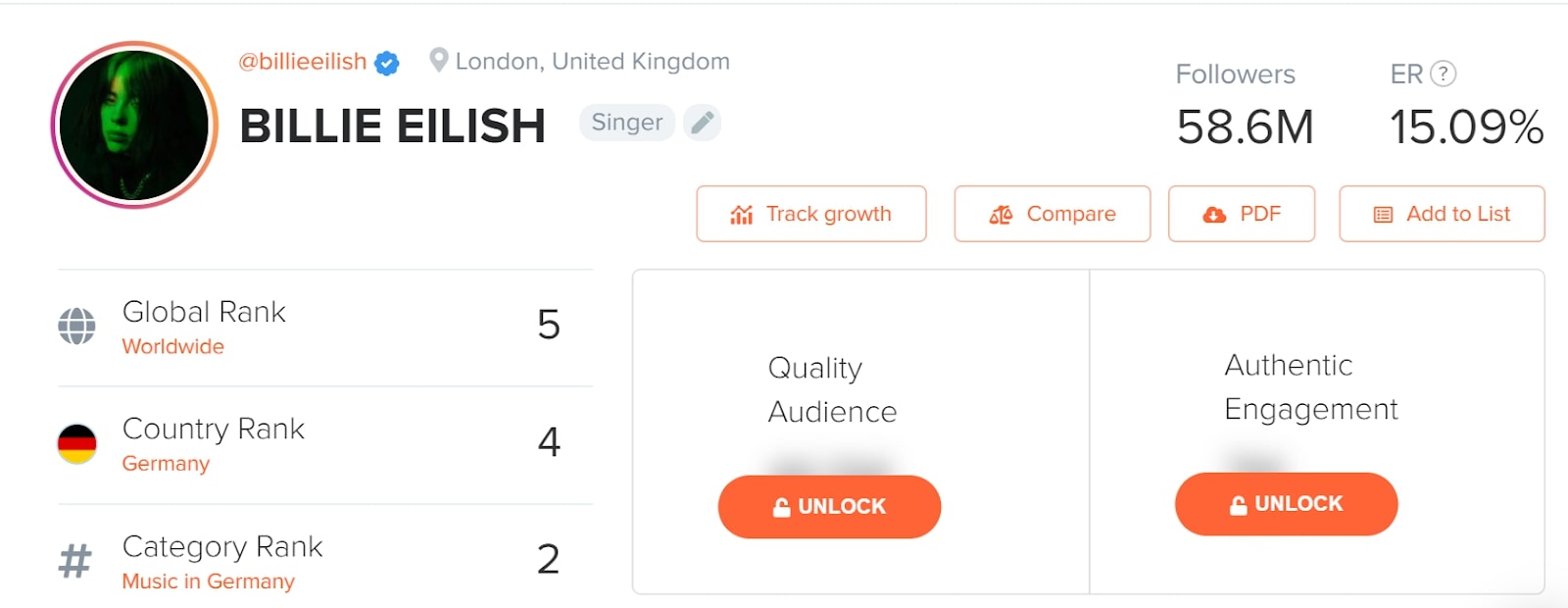
Task: Open Billie Eilish's profile picture
Action: [x=134, y=125]
